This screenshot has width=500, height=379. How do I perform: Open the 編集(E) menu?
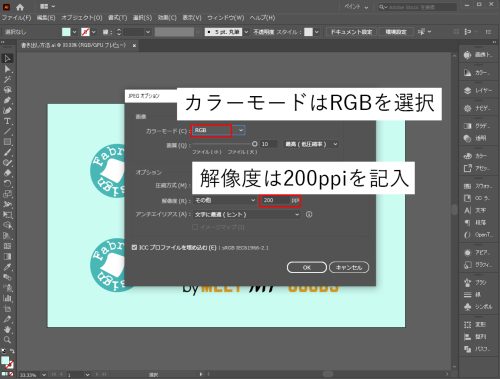46,18
